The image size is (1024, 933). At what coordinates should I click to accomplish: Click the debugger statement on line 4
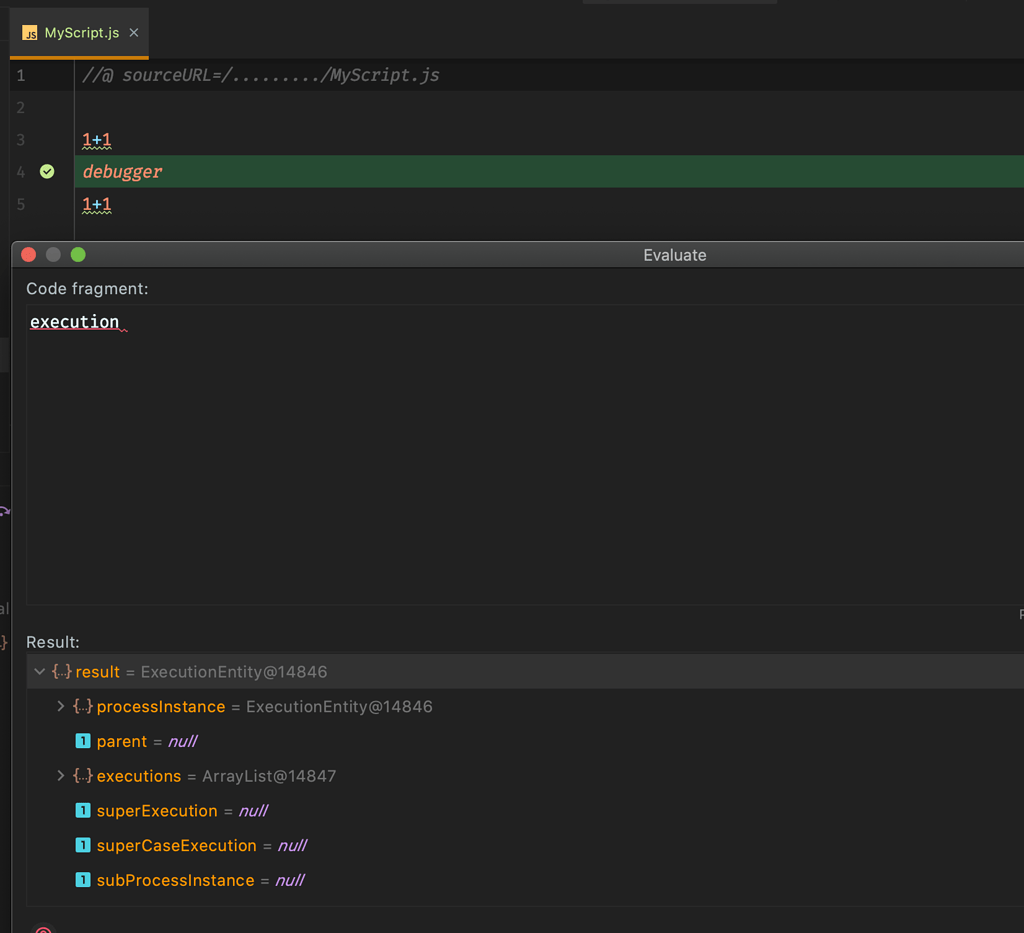121,171
